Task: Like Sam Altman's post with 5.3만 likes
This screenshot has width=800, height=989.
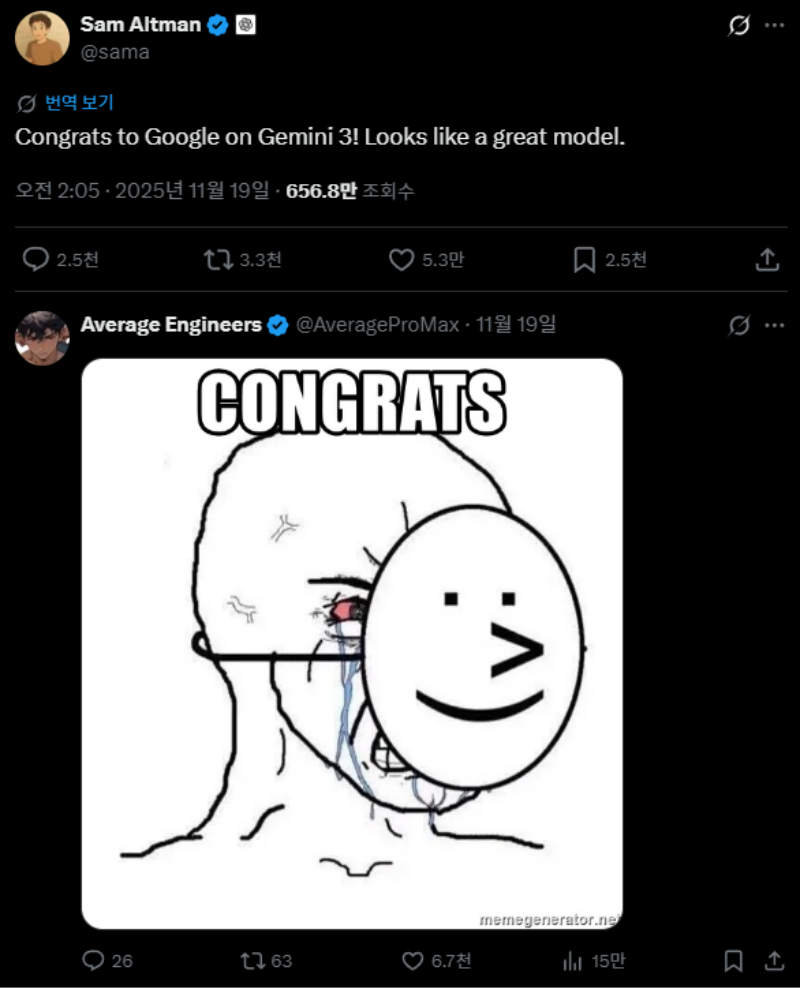Action: tap(401, 260)
